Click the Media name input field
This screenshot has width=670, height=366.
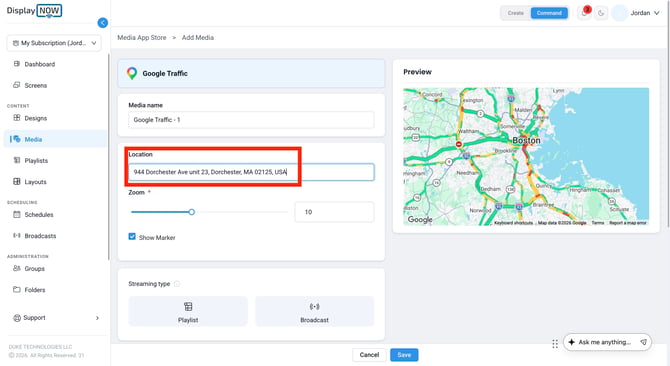point(251,120)
